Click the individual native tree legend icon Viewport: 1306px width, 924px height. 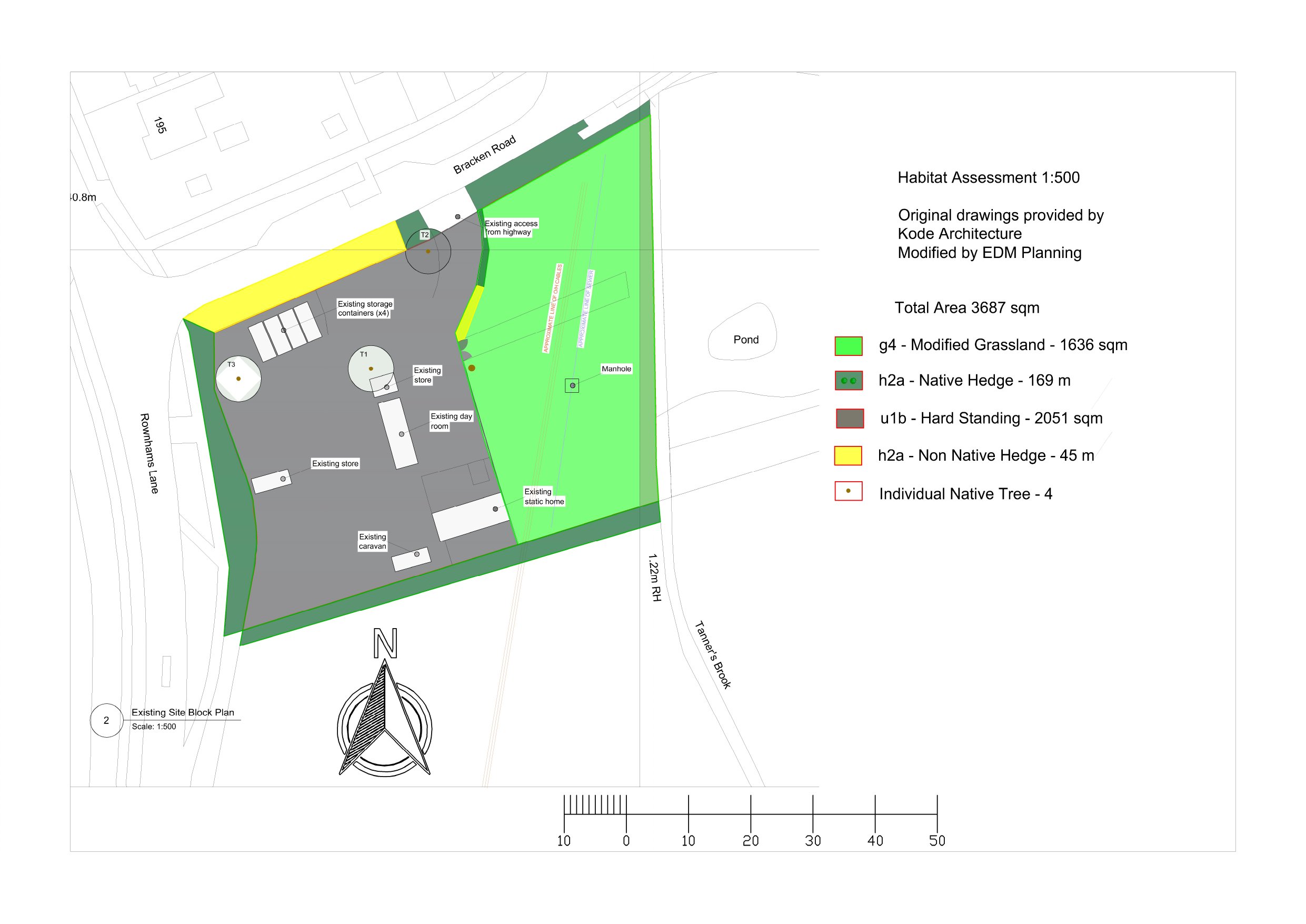point(848,491)
